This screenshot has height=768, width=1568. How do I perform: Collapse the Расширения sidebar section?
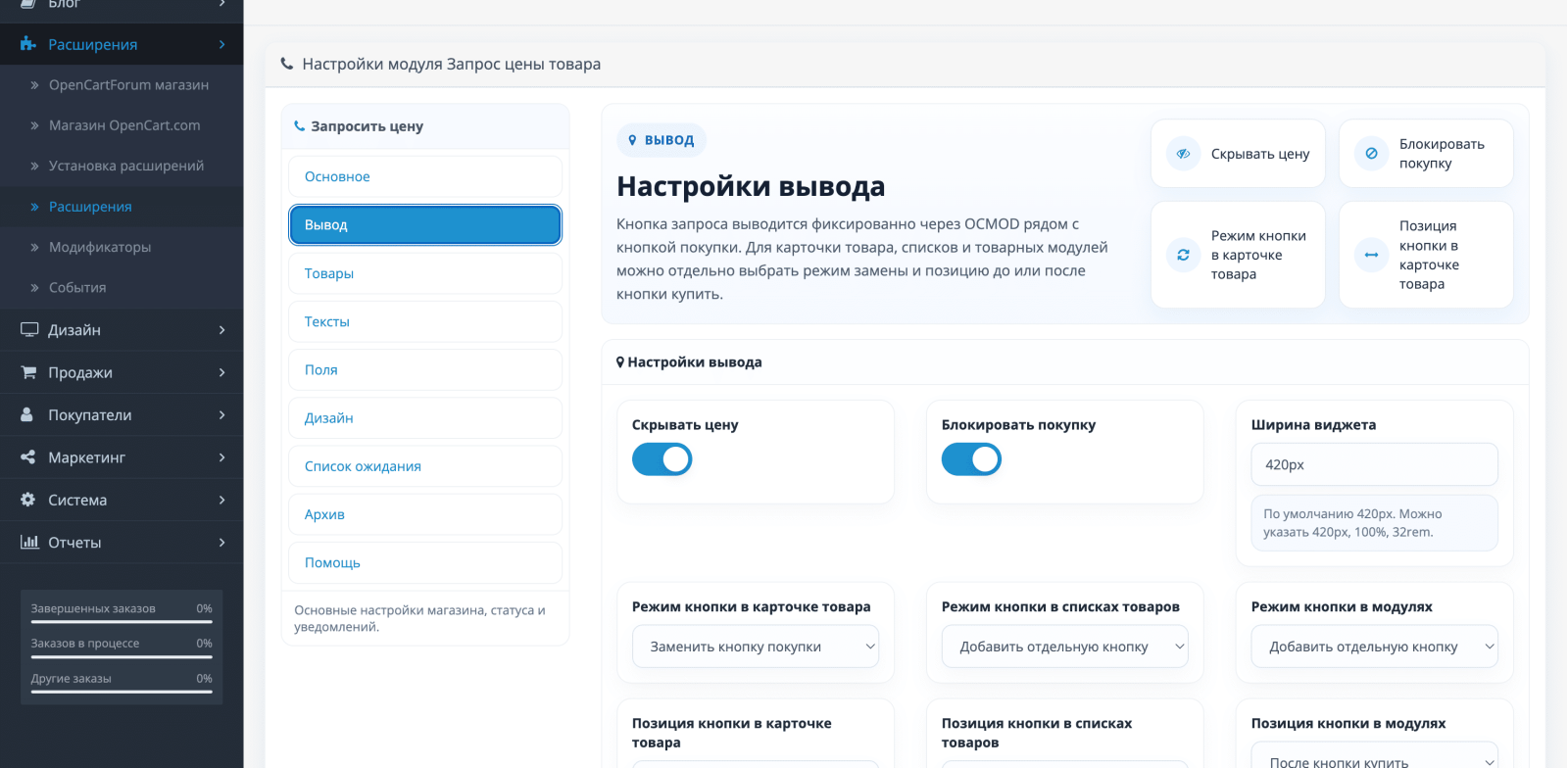coord(122,44)
